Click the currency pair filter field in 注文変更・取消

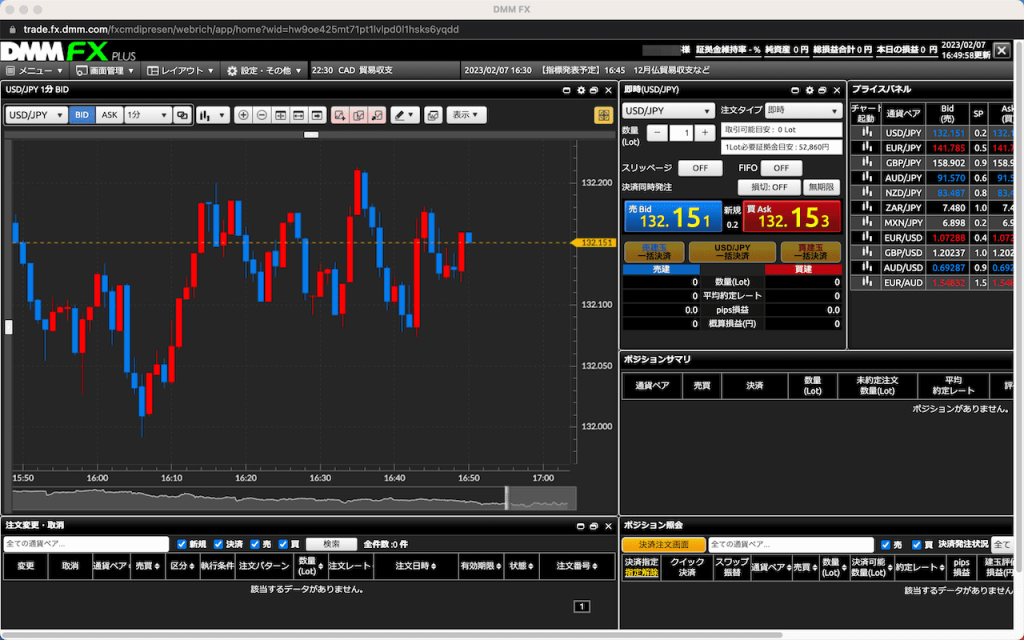coord(86,544)
